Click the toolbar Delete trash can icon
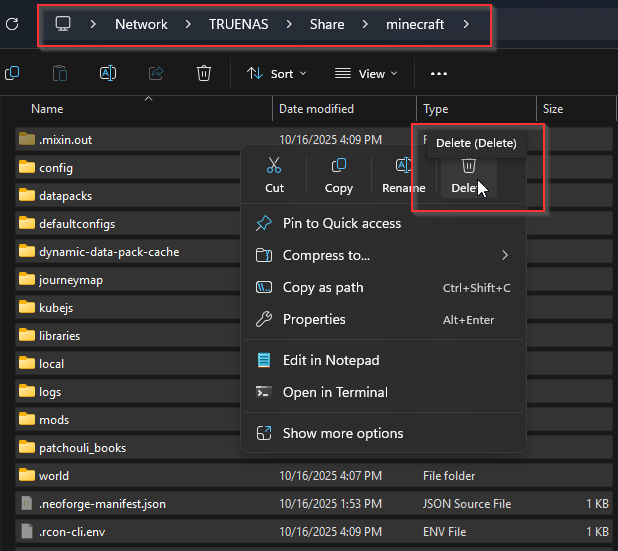Image resolution: width=618 pixels, height=551 pixels. 204,73
